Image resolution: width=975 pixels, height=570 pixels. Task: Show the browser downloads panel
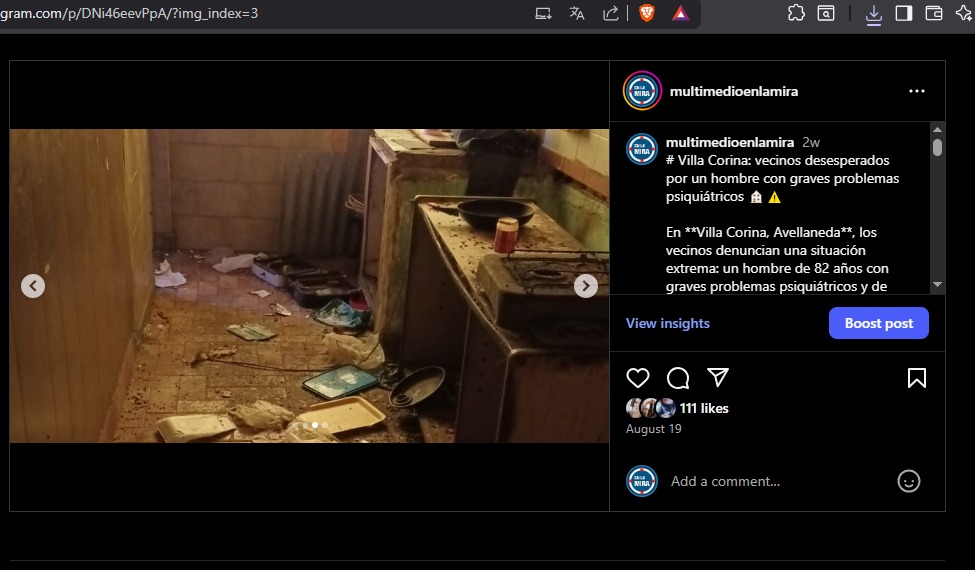[x=873, y=13]
